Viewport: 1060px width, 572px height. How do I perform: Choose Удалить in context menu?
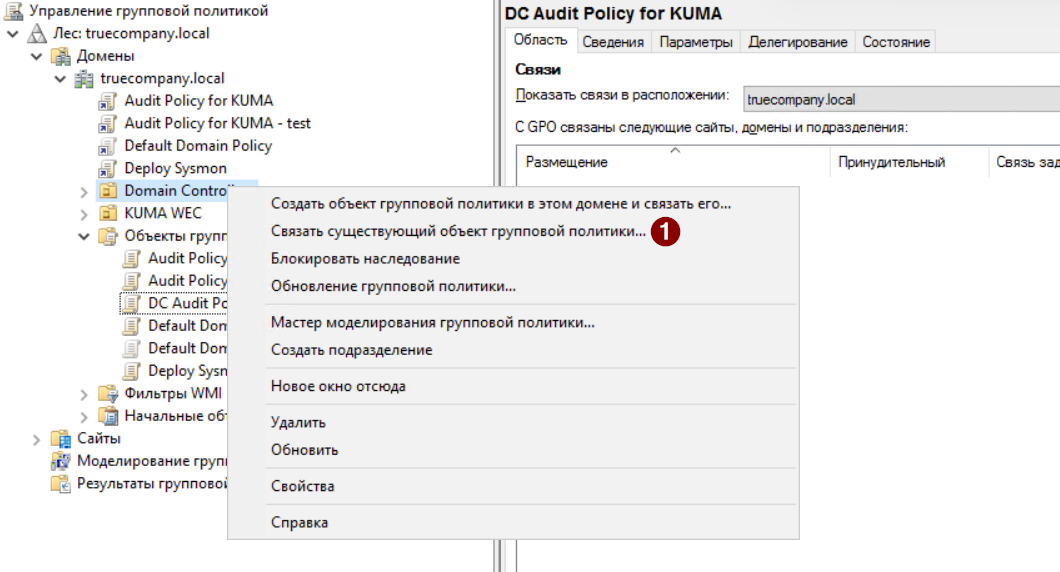[x=298, y=423]
